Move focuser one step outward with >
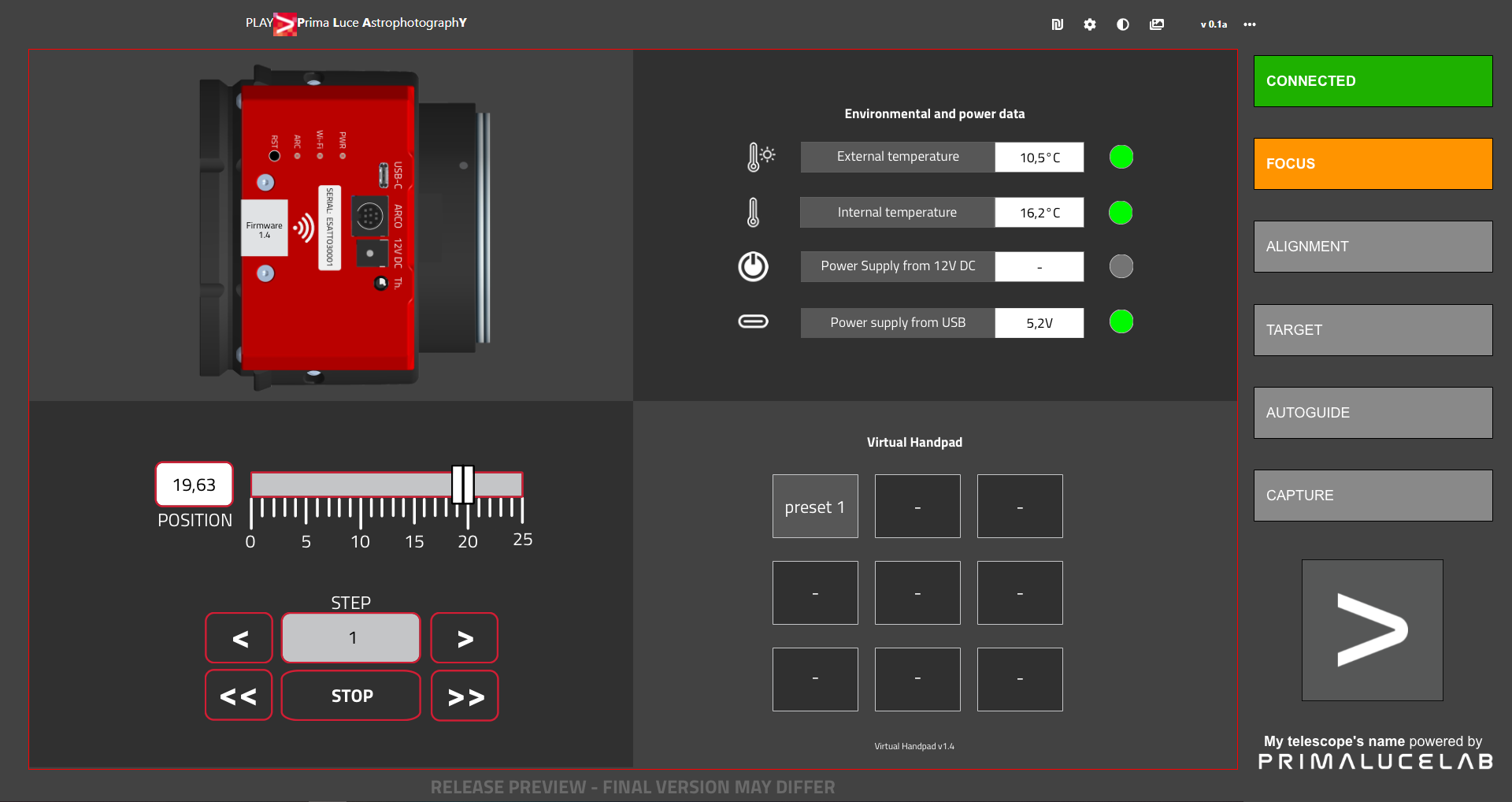 coord(465,638)
